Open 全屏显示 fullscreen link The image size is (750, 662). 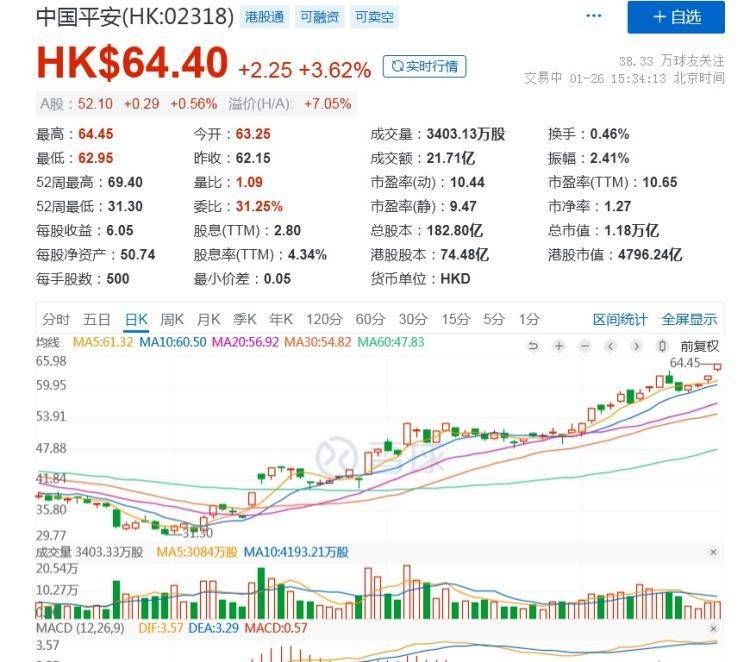coord(689,319)
